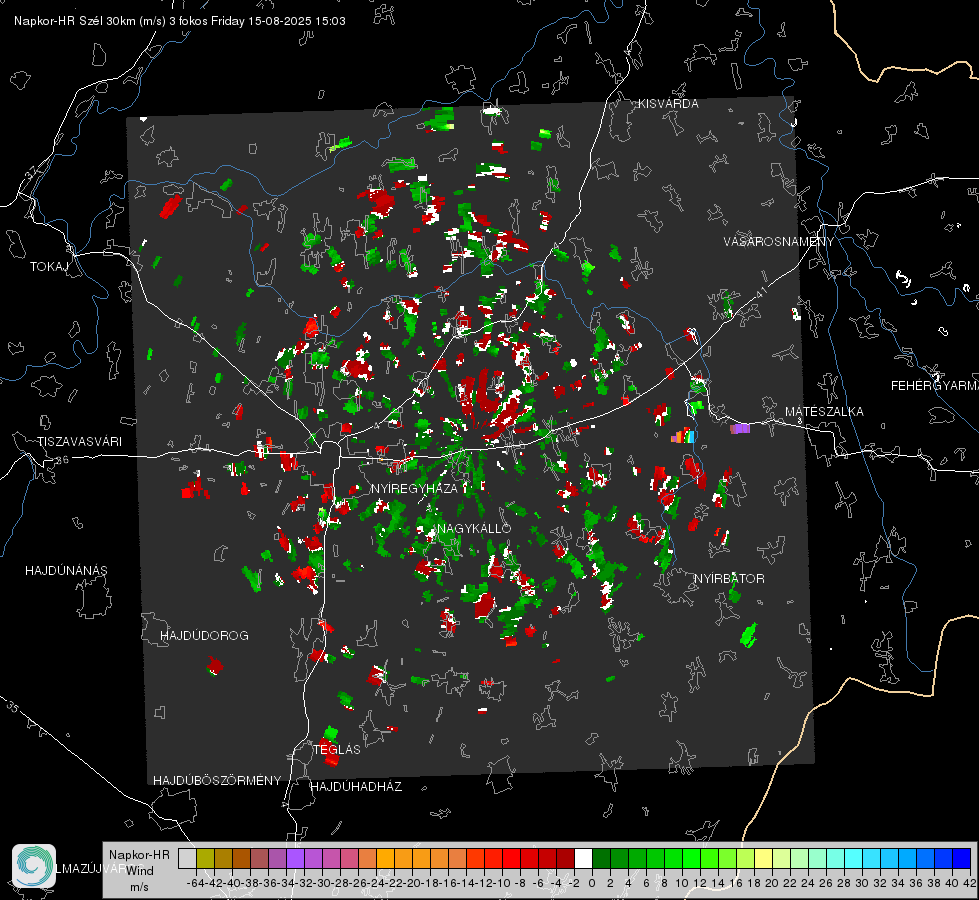Click the NYÍREGYHÁZA city label
Viewport: 979px width, 900px height.
click(414, 488)
